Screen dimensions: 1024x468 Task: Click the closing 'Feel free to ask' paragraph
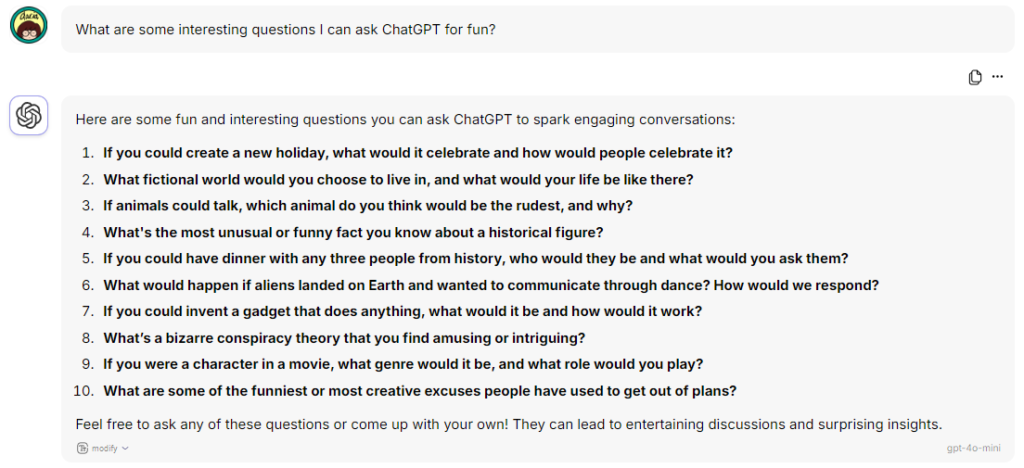(509, 424)
